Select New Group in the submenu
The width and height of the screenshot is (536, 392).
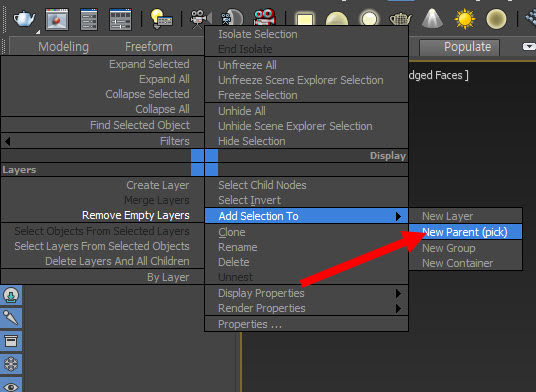pos(465,248)
